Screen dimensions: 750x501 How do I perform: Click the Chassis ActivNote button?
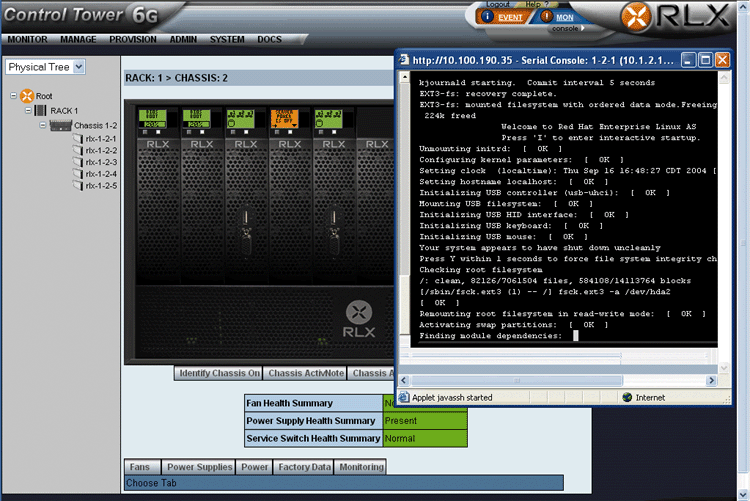click(306, 373)
